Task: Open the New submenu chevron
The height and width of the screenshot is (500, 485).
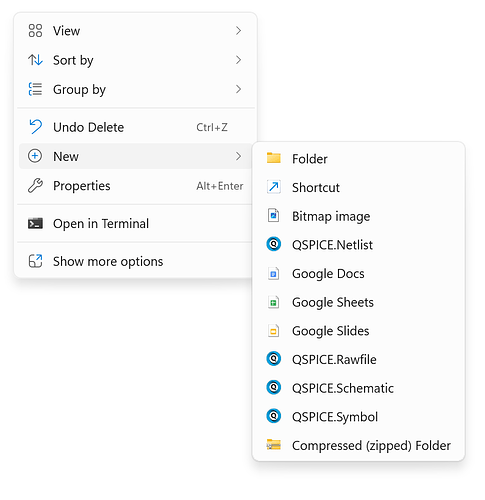Action: point(238,156)
